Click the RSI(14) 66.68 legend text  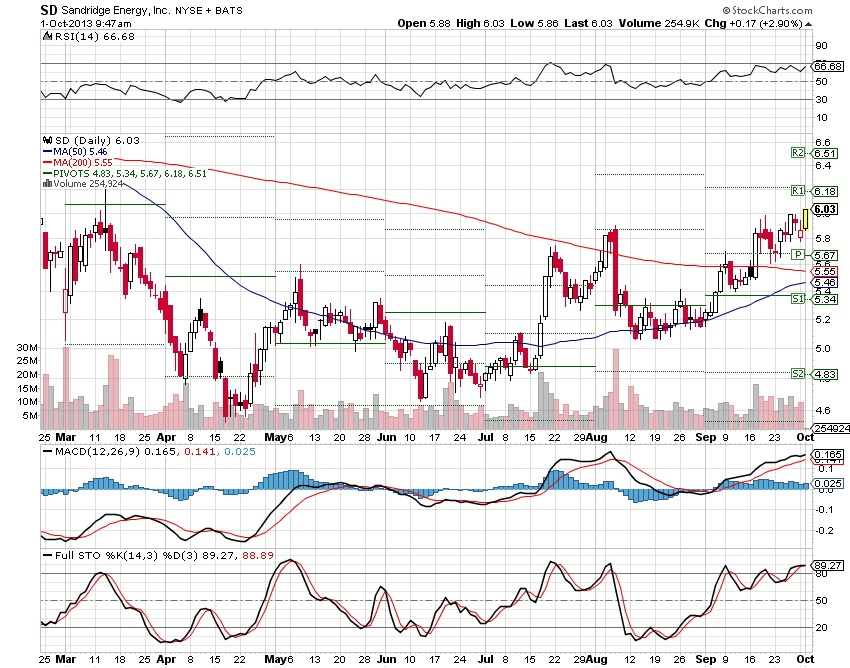tap(95, 36)
